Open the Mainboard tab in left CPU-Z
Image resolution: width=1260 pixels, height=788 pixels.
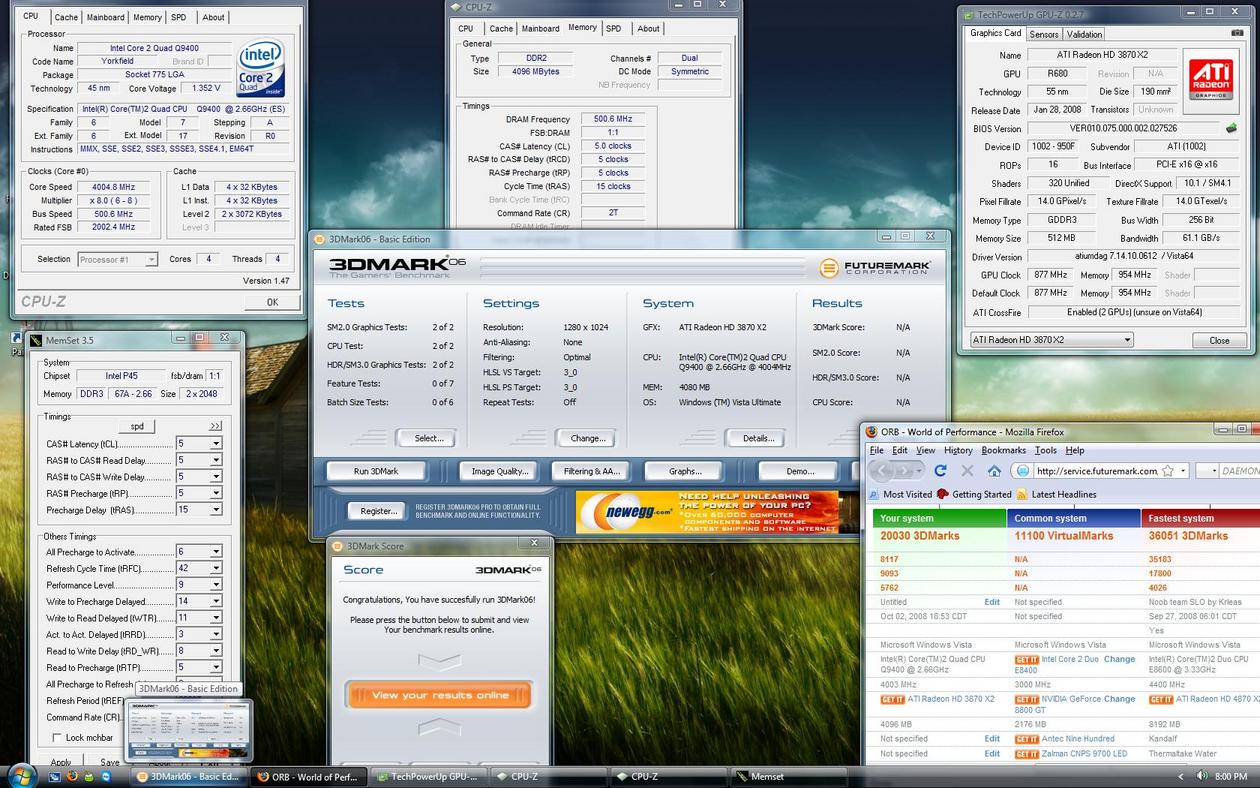point(105,17)
